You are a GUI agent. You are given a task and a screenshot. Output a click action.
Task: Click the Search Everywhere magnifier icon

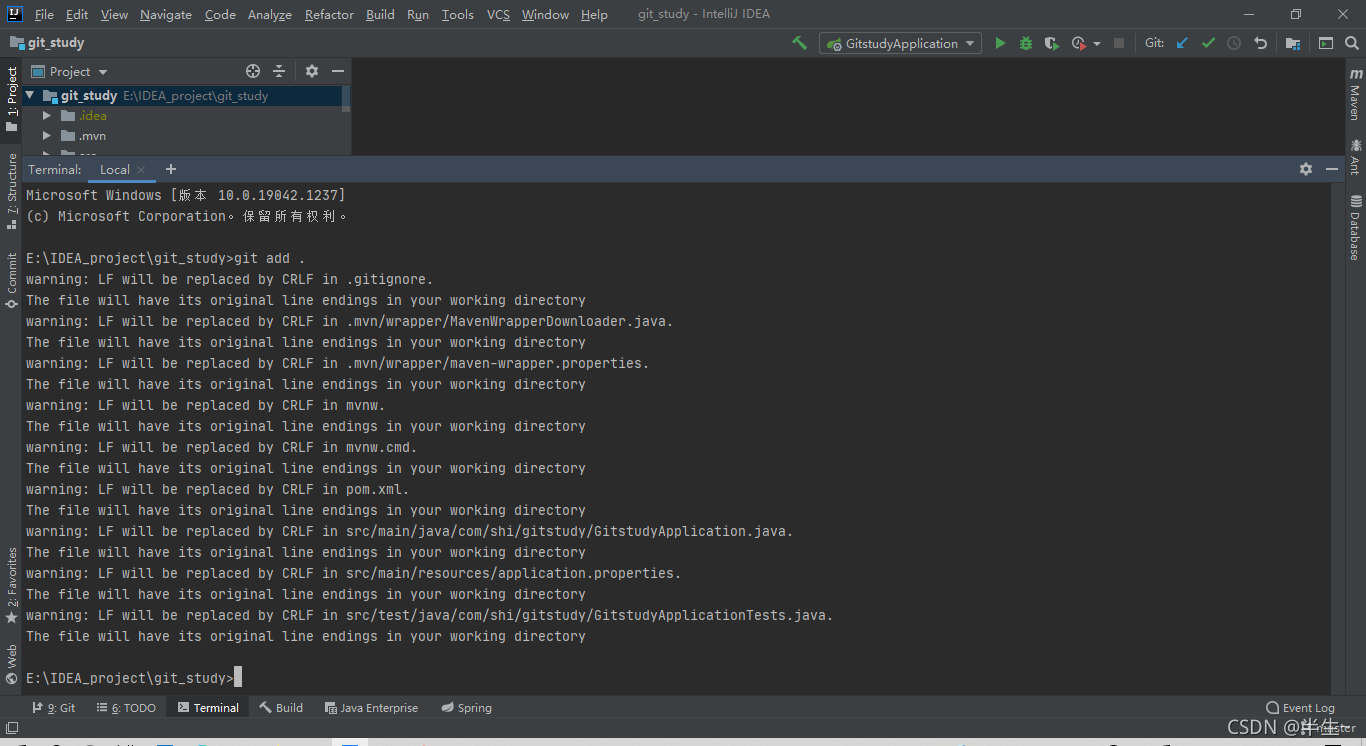[1351, 43]
